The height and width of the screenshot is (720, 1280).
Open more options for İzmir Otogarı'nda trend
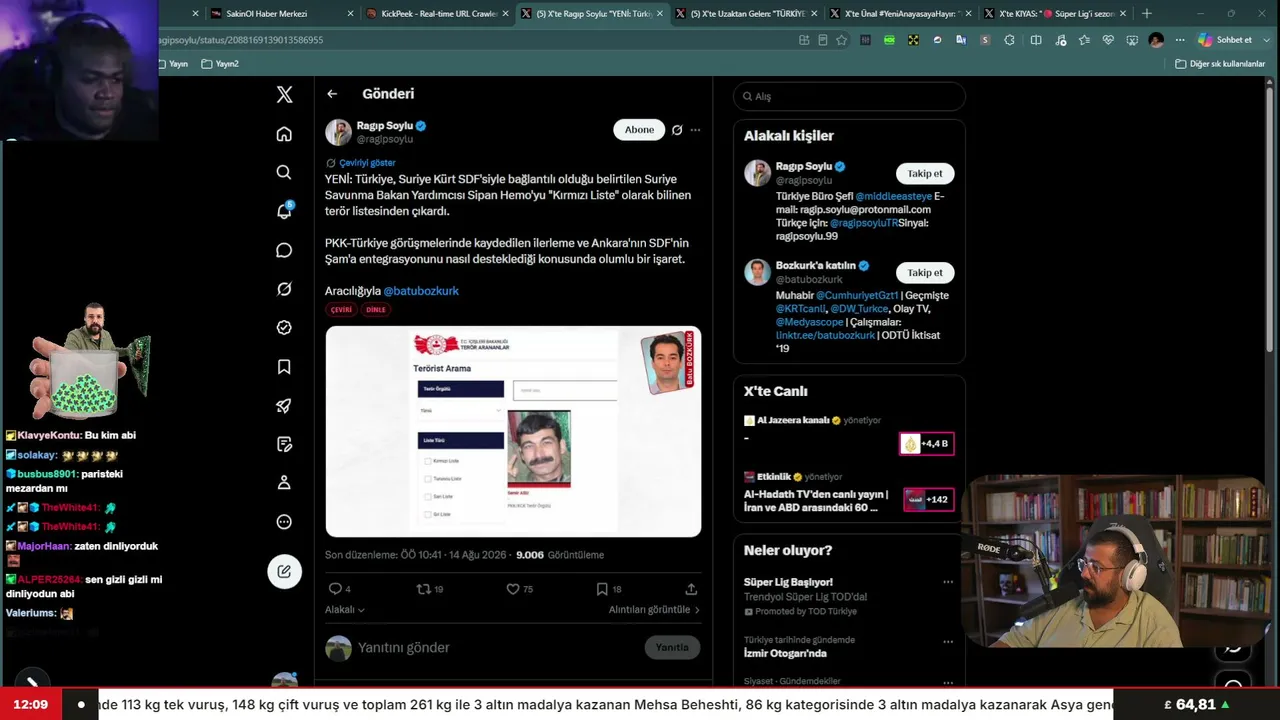point(948,642)
